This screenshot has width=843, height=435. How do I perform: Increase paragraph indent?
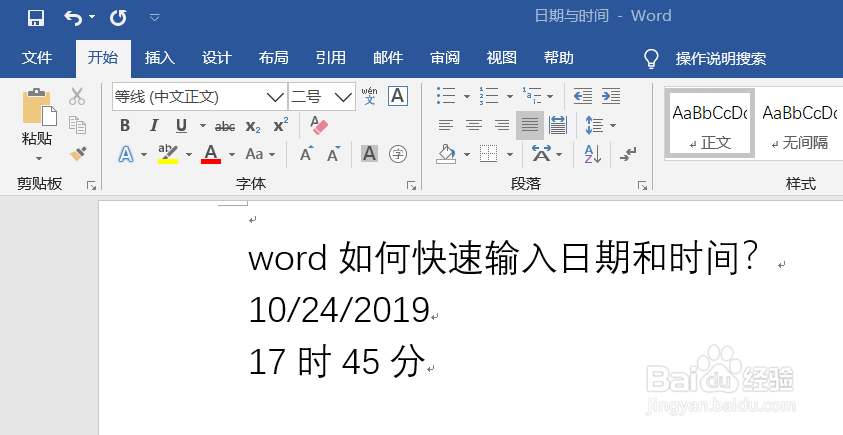click(x=611, y=96)
